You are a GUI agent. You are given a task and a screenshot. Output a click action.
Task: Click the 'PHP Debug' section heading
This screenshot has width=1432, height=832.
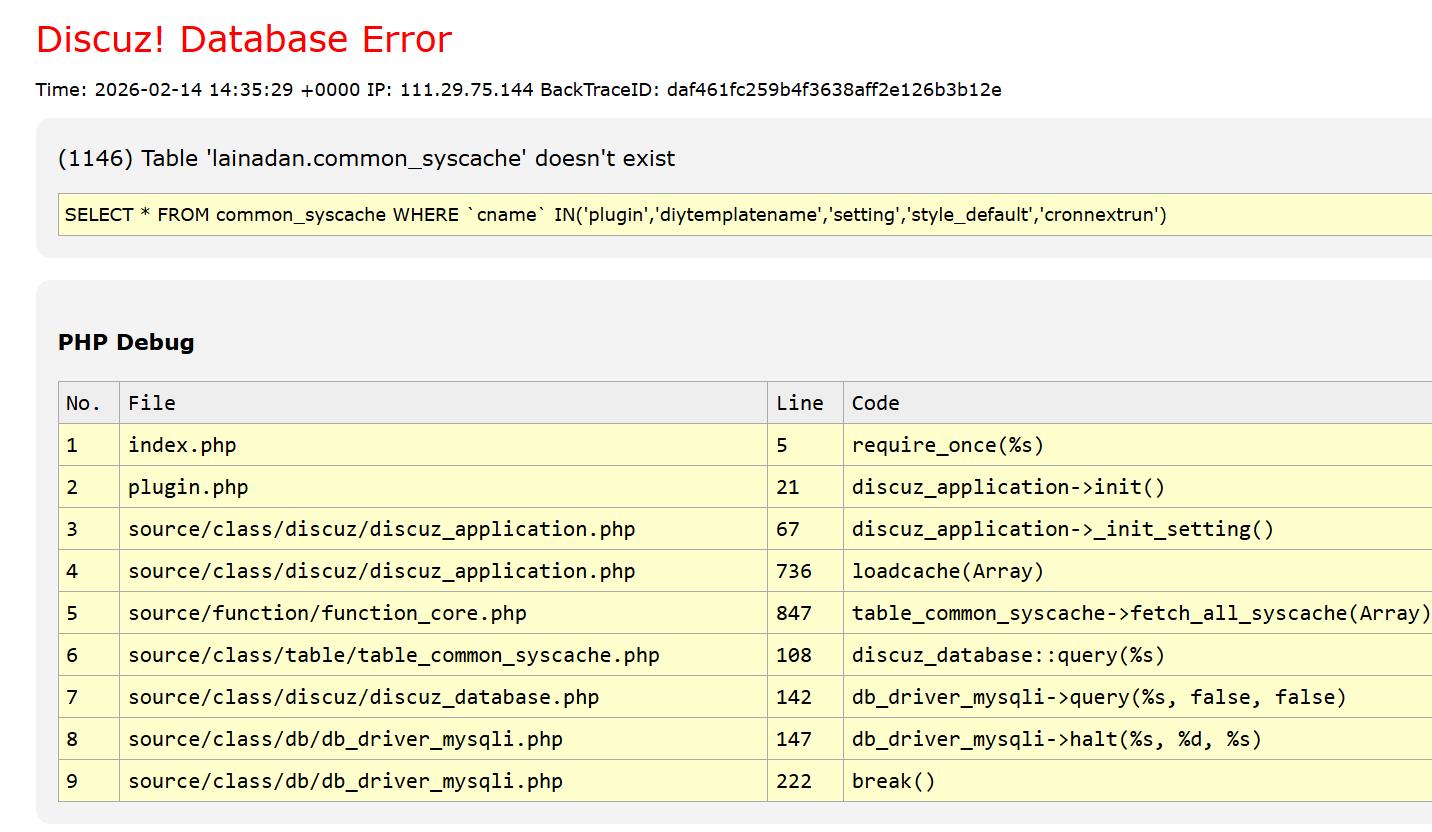126,342
